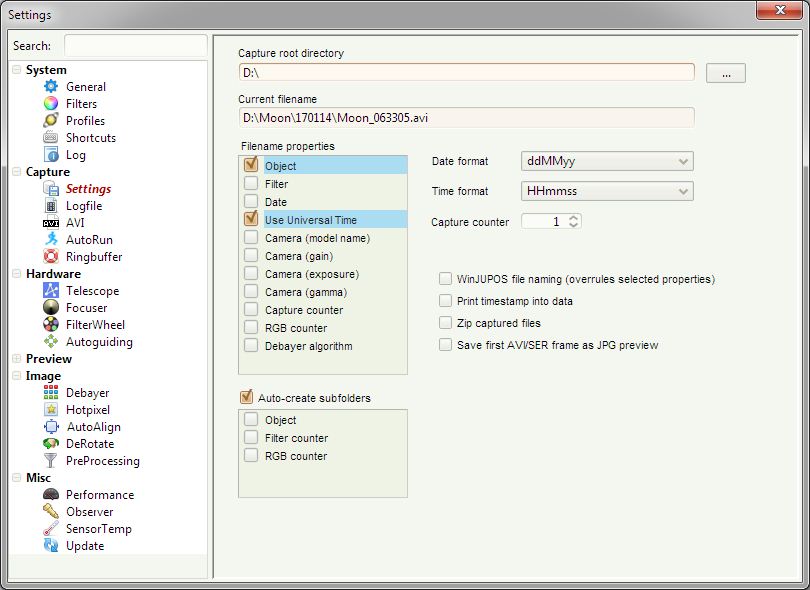Collapse the Hardware tree group
Viewport: 810px width, 590px height.
tap(17, 274)
